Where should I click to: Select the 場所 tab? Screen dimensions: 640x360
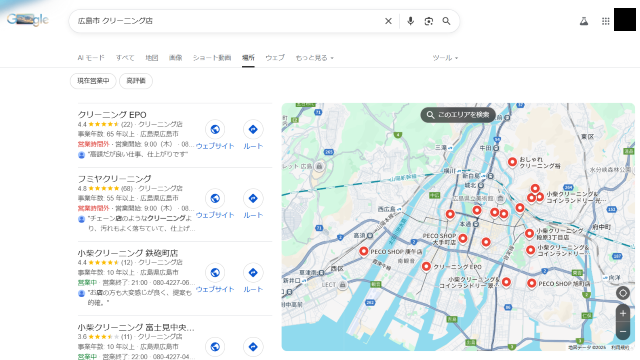click(248, 58)
